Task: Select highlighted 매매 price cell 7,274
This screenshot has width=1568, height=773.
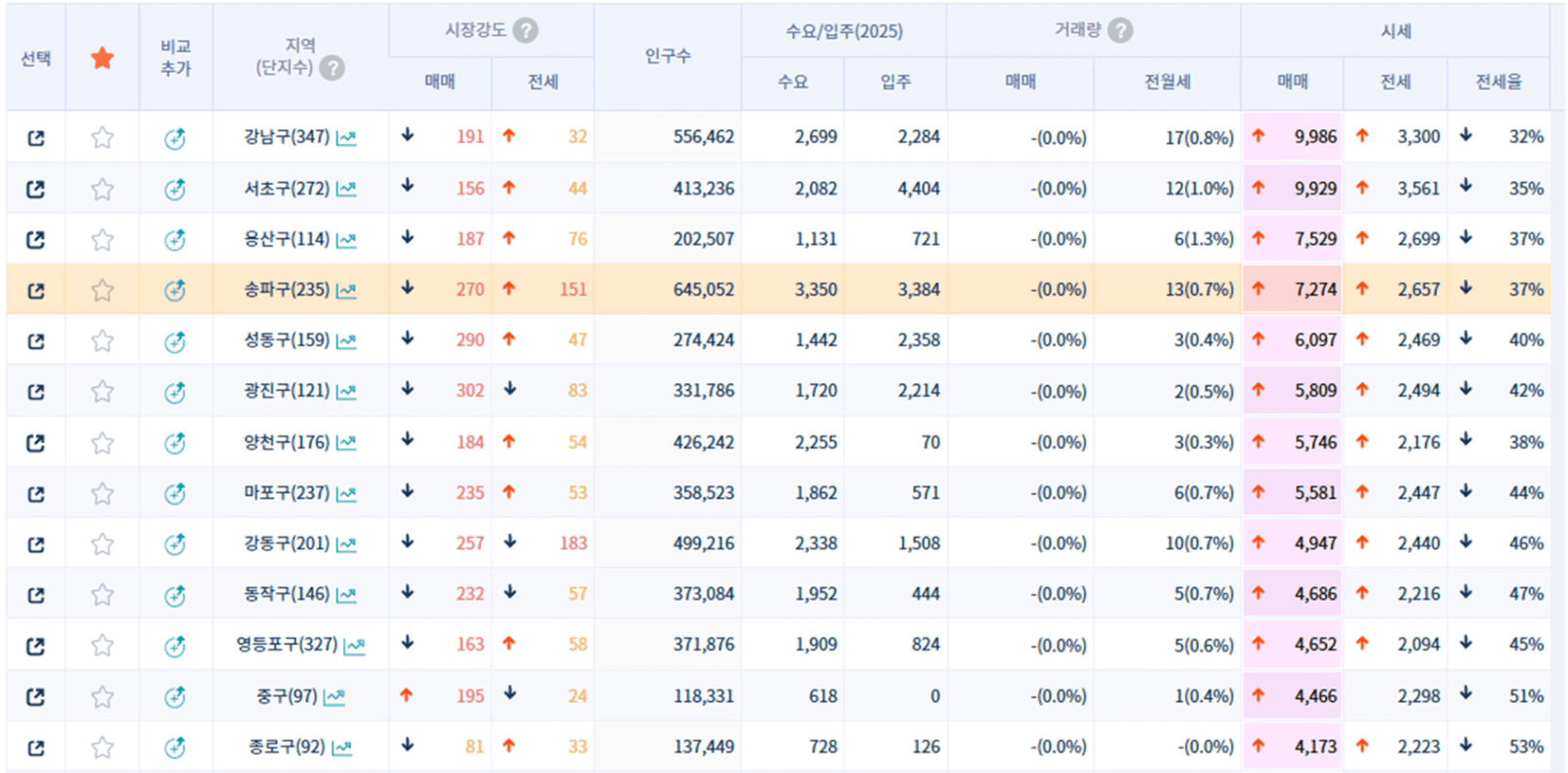Action: (1293, 290)
